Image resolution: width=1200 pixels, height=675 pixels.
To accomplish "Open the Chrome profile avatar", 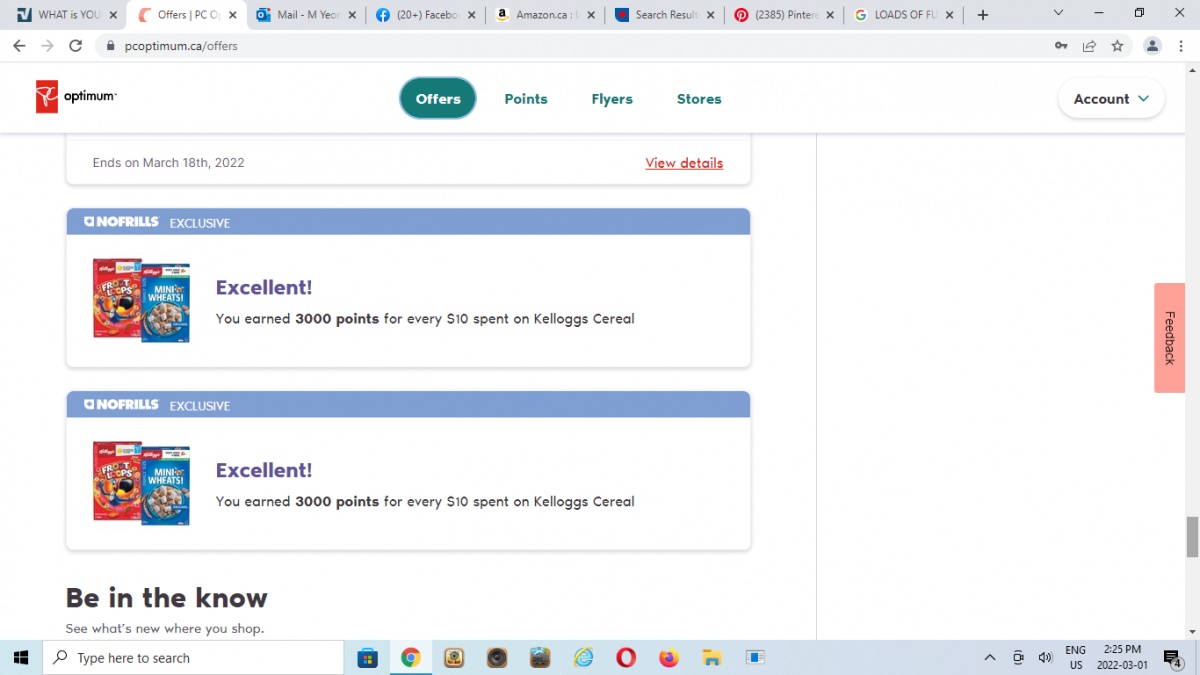I will (1152, 46).
